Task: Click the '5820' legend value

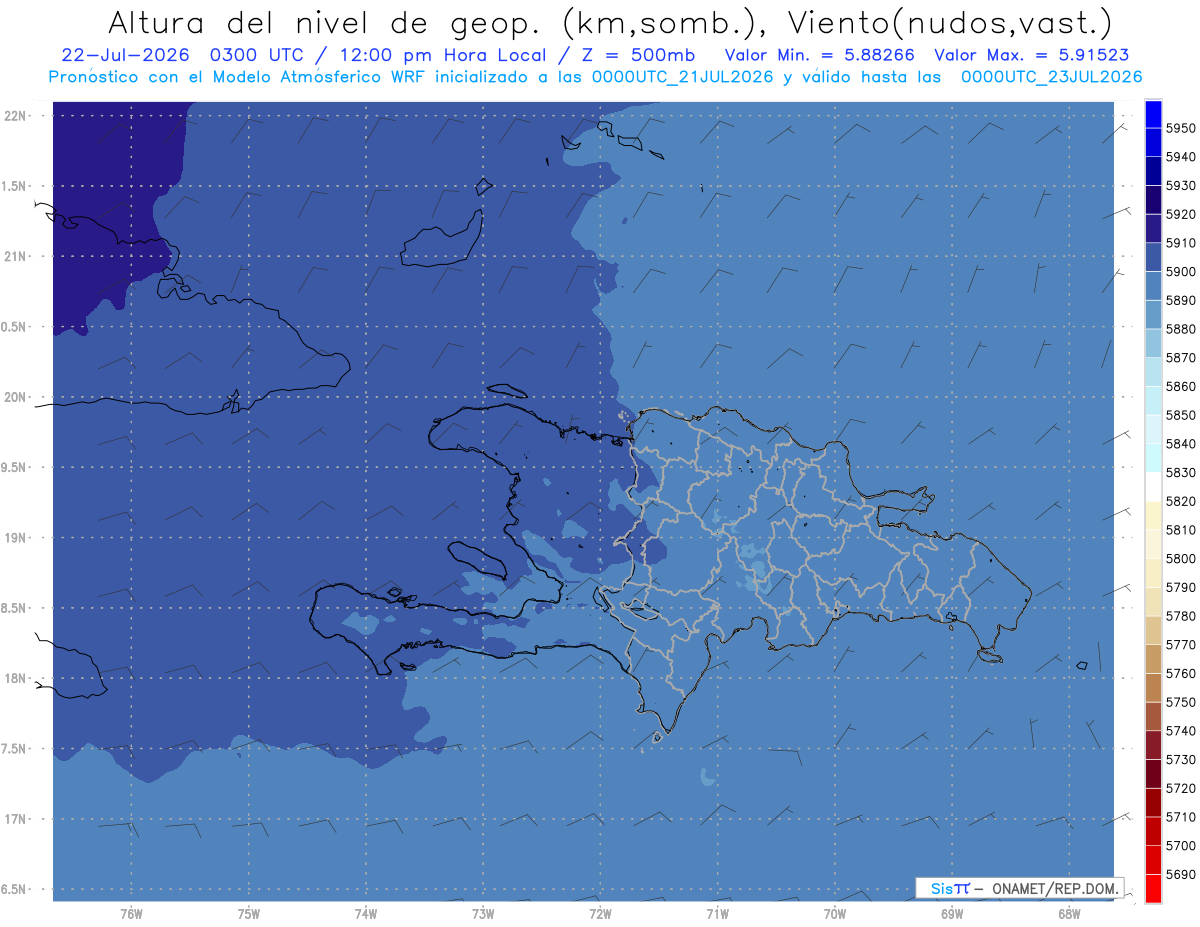Action: pyautogui.click(x=1180, y=501)
